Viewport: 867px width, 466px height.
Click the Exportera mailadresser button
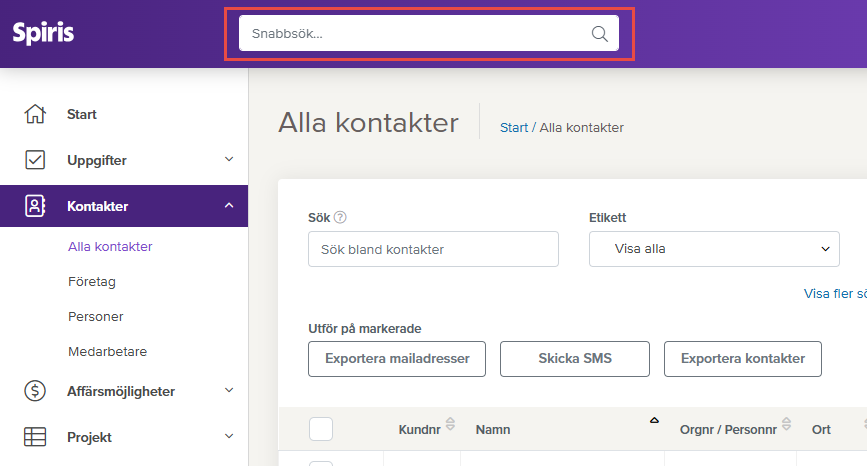(x=396, y=359)
